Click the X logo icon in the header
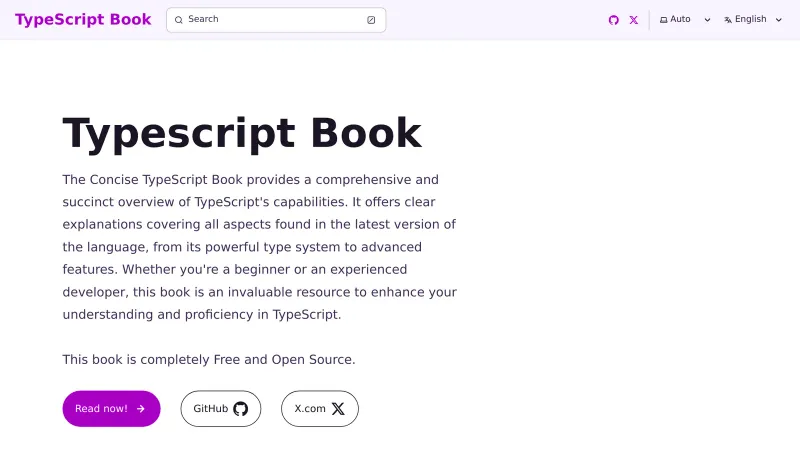This screenshot has width=800, height=450. [634, 20]
